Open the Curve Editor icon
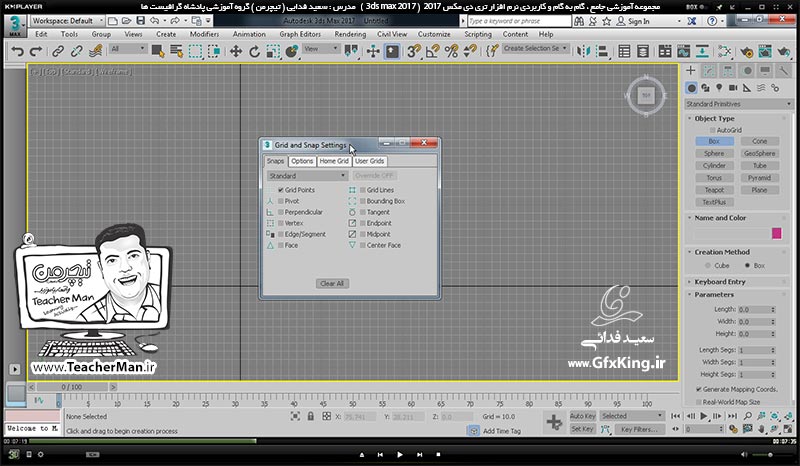Viewport: 800px width, 466px height. [684, 51]
